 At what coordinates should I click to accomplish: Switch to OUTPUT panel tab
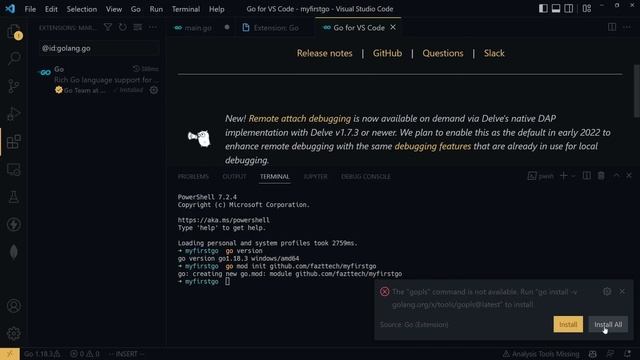[234, 176]
